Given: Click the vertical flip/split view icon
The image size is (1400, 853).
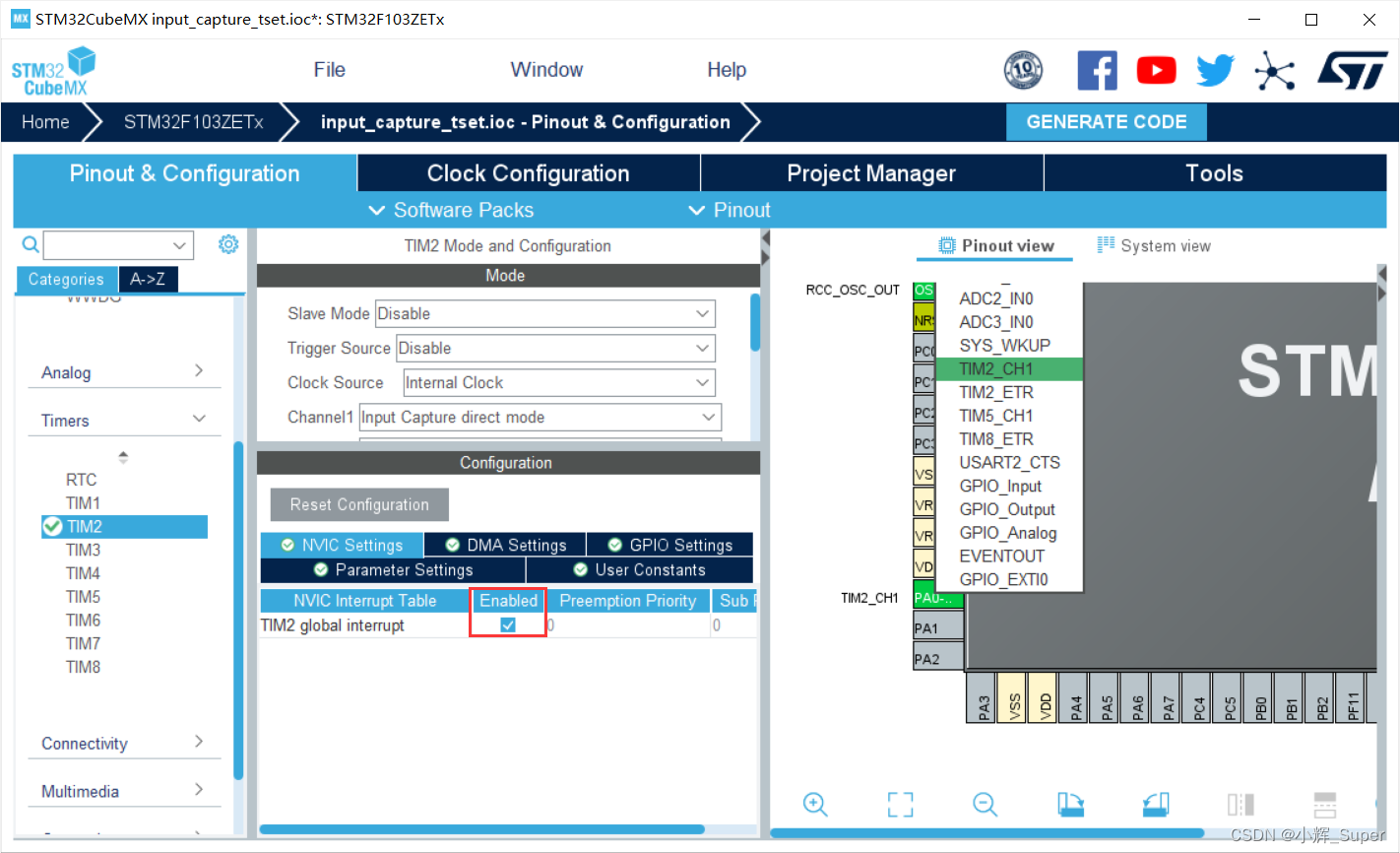Looking at the screenshot, I should point(1241,804).
